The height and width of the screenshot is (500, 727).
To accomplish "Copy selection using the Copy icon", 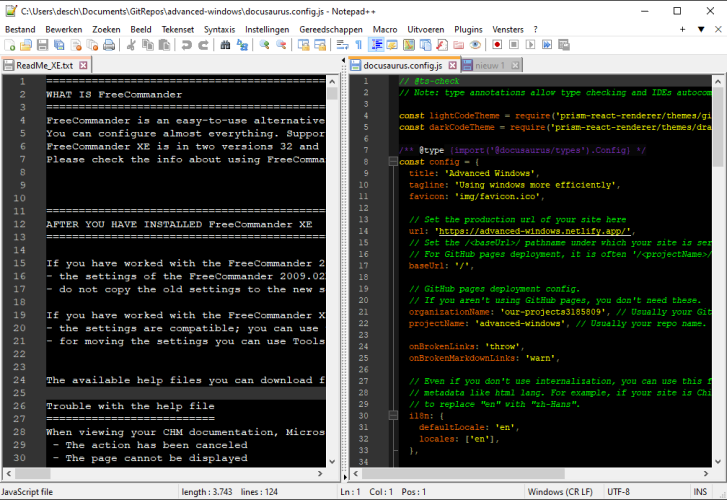I will 148,45.
